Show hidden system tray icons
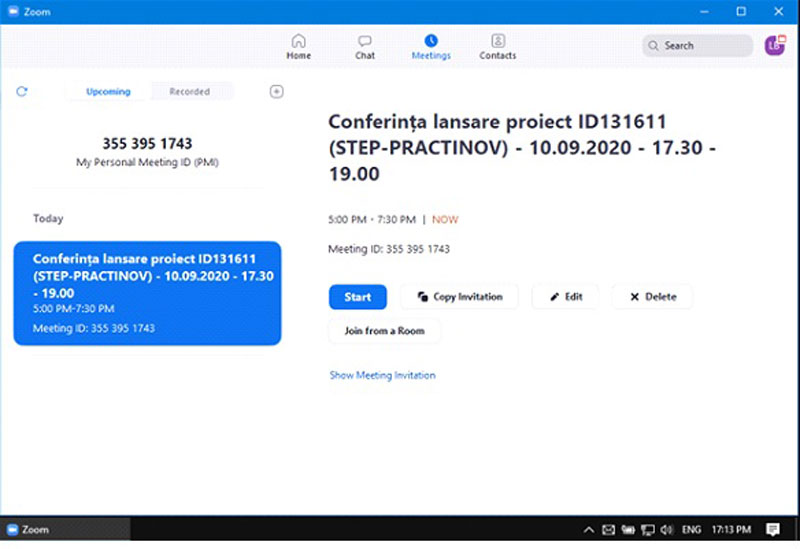 pyautogui.click(x=590, y=529)
